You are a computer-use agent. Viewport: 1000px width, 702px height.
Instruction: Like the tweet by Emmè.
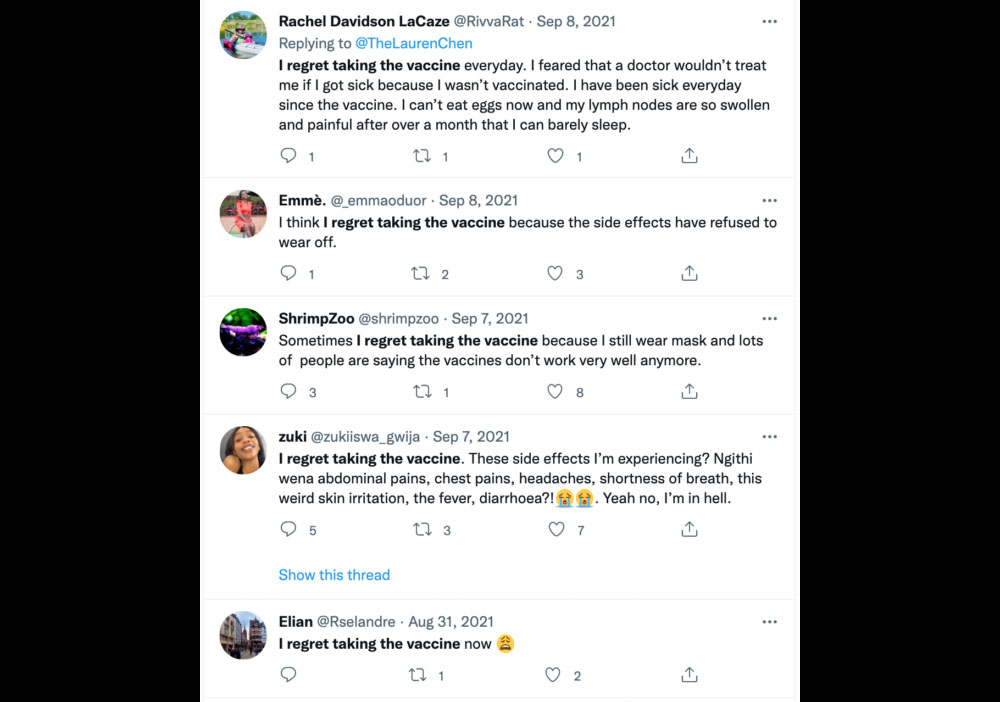tap(555, 273)
